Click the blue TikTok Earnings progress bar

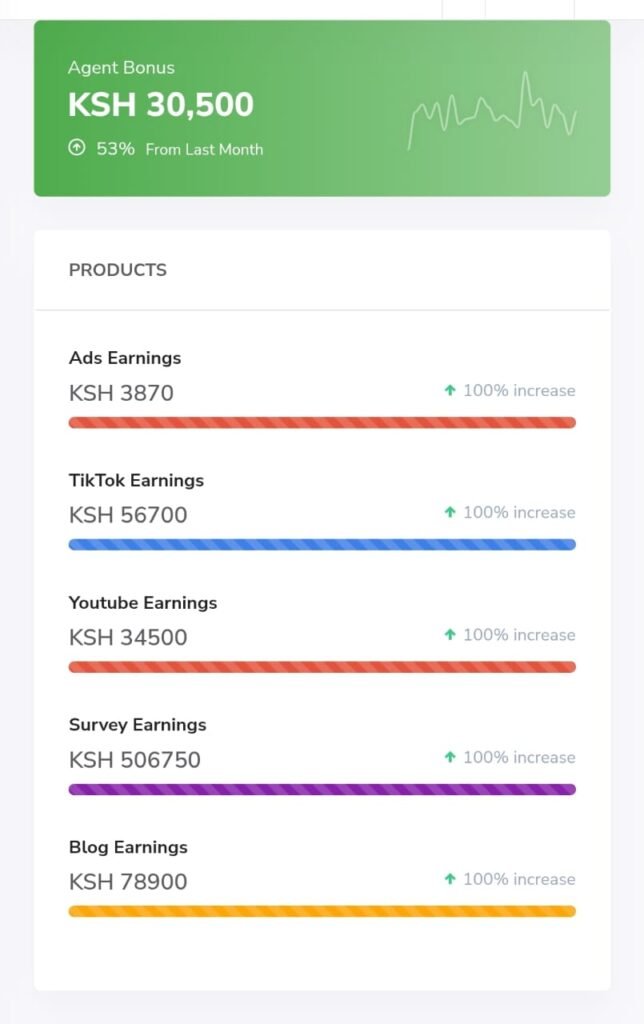coord(322,545)
